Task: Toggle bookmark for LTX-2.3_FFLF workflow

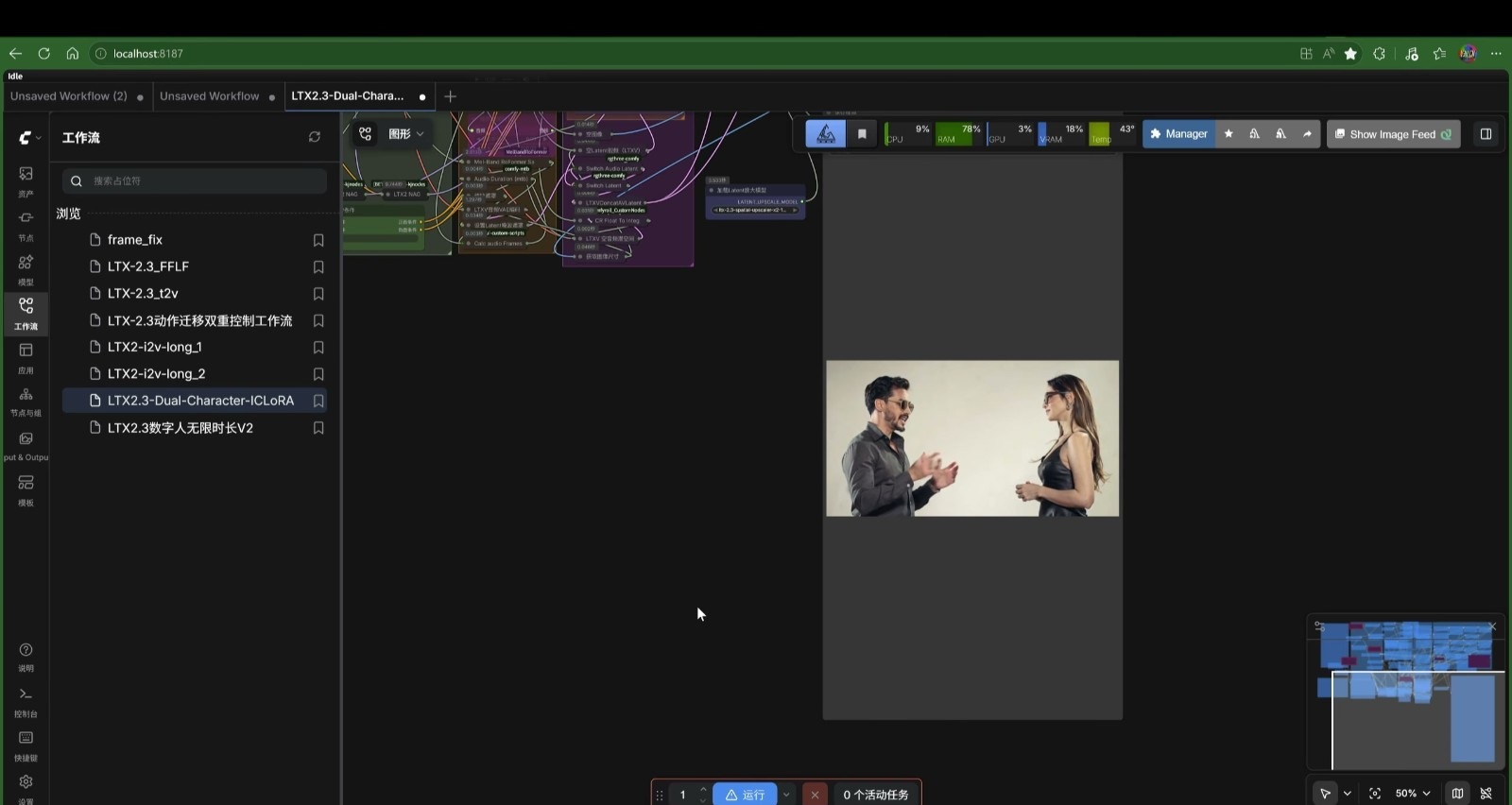Action: (x=318, y=267)
